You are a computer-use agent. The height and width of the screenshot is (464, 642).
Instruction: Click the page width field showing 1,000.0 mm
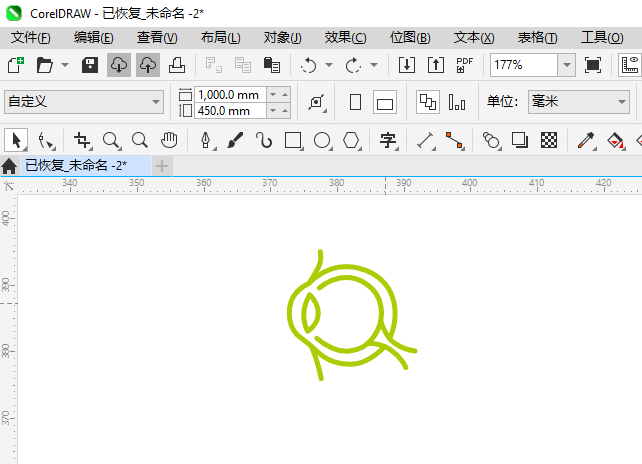pyautogui.click(x=230, y=94)
